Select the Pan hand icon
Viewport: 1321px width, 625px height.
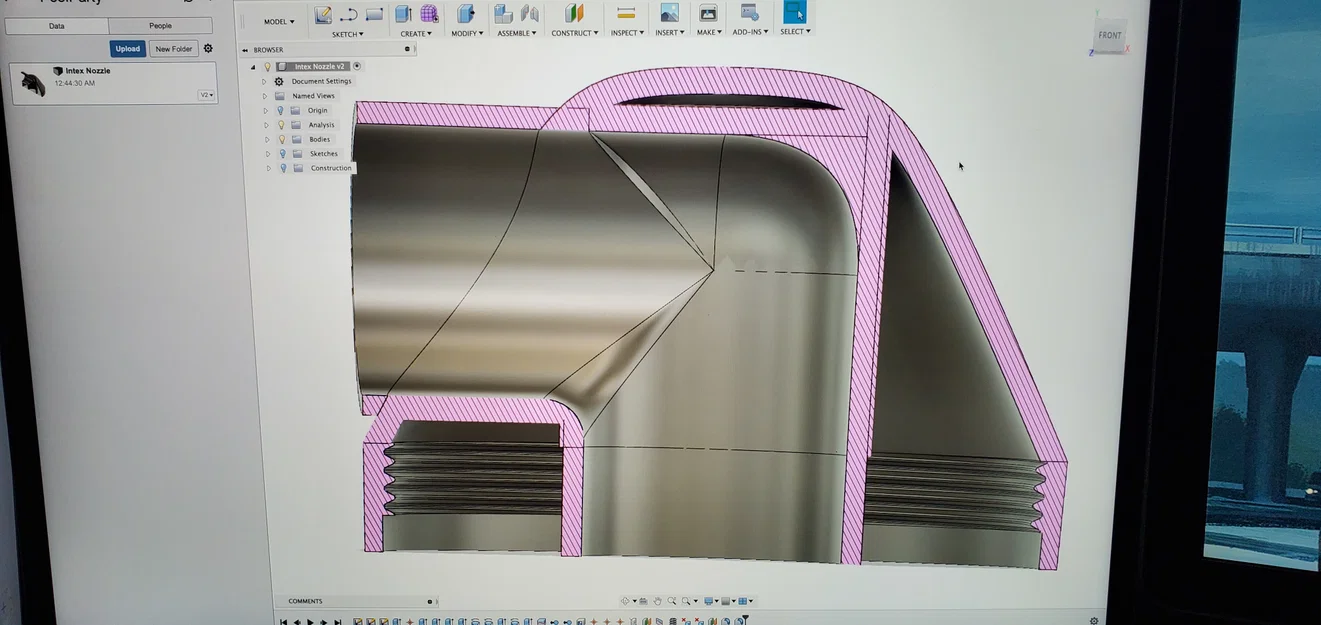[x=657, y=601]
